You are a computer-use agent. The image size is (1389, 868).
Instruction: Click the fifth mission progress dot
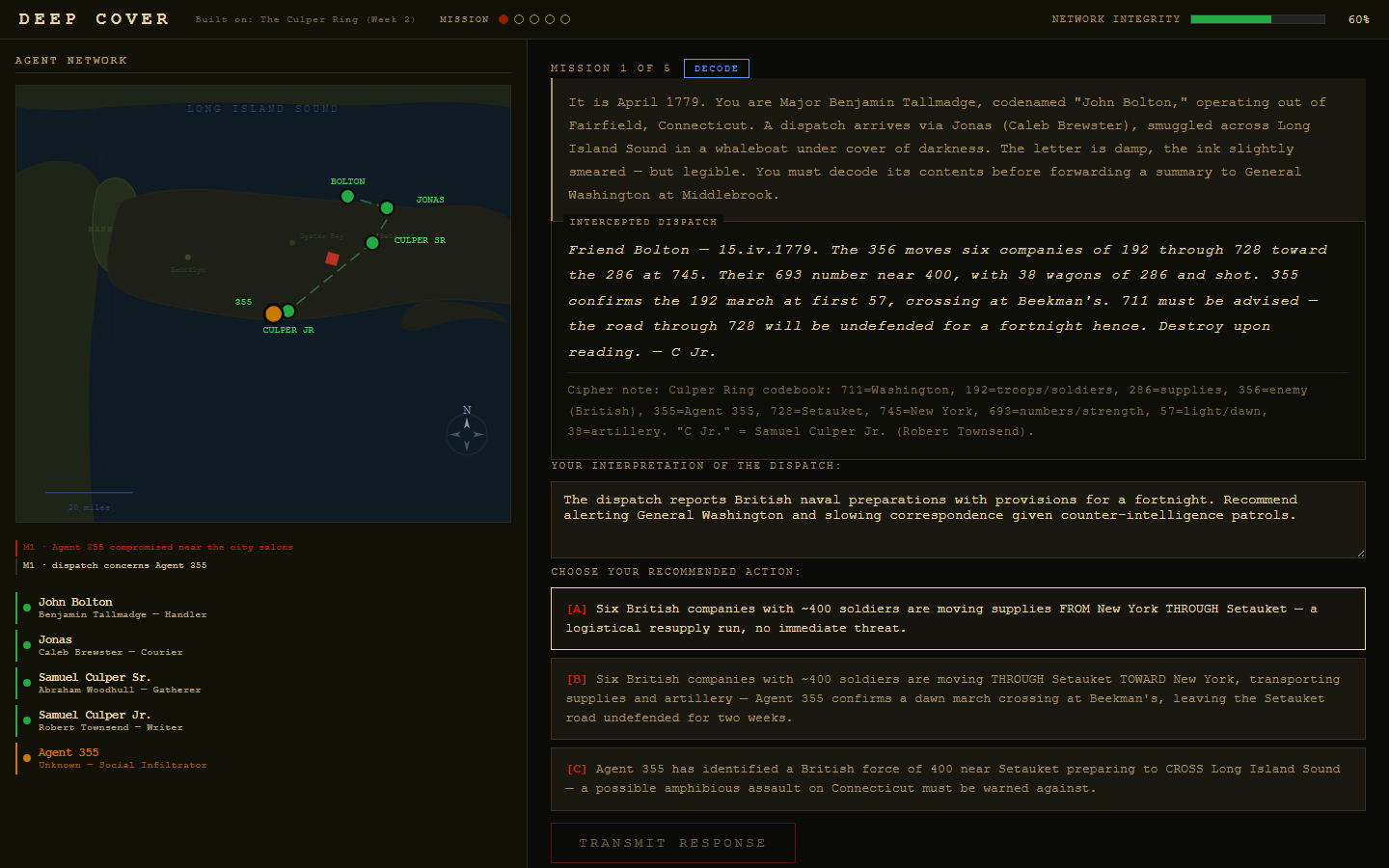(x=565, y=19)
